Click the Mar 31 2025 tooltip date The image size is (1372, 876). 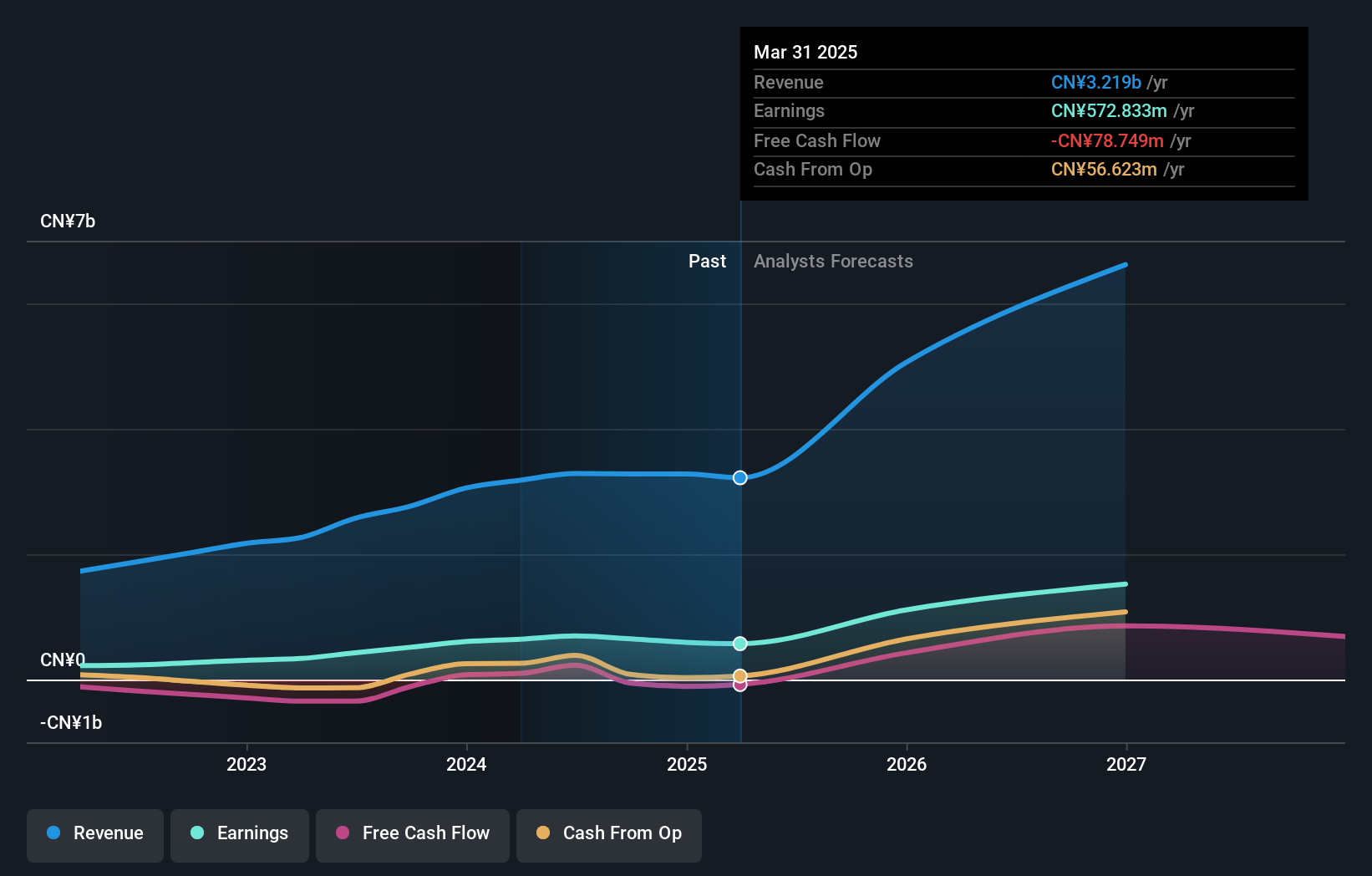point(805,52)
